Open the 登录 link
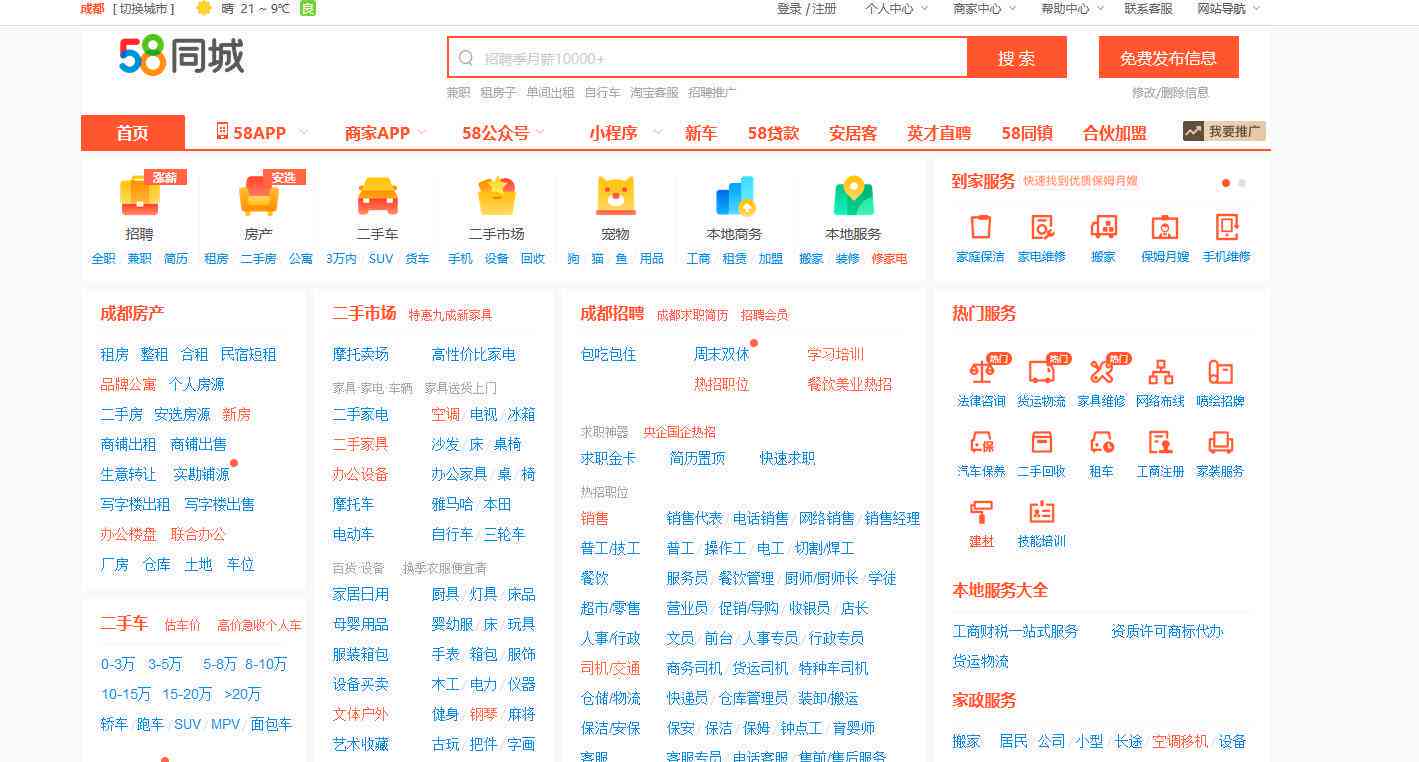Screen dimensions: 1419x762 click(x=789, y=8)
